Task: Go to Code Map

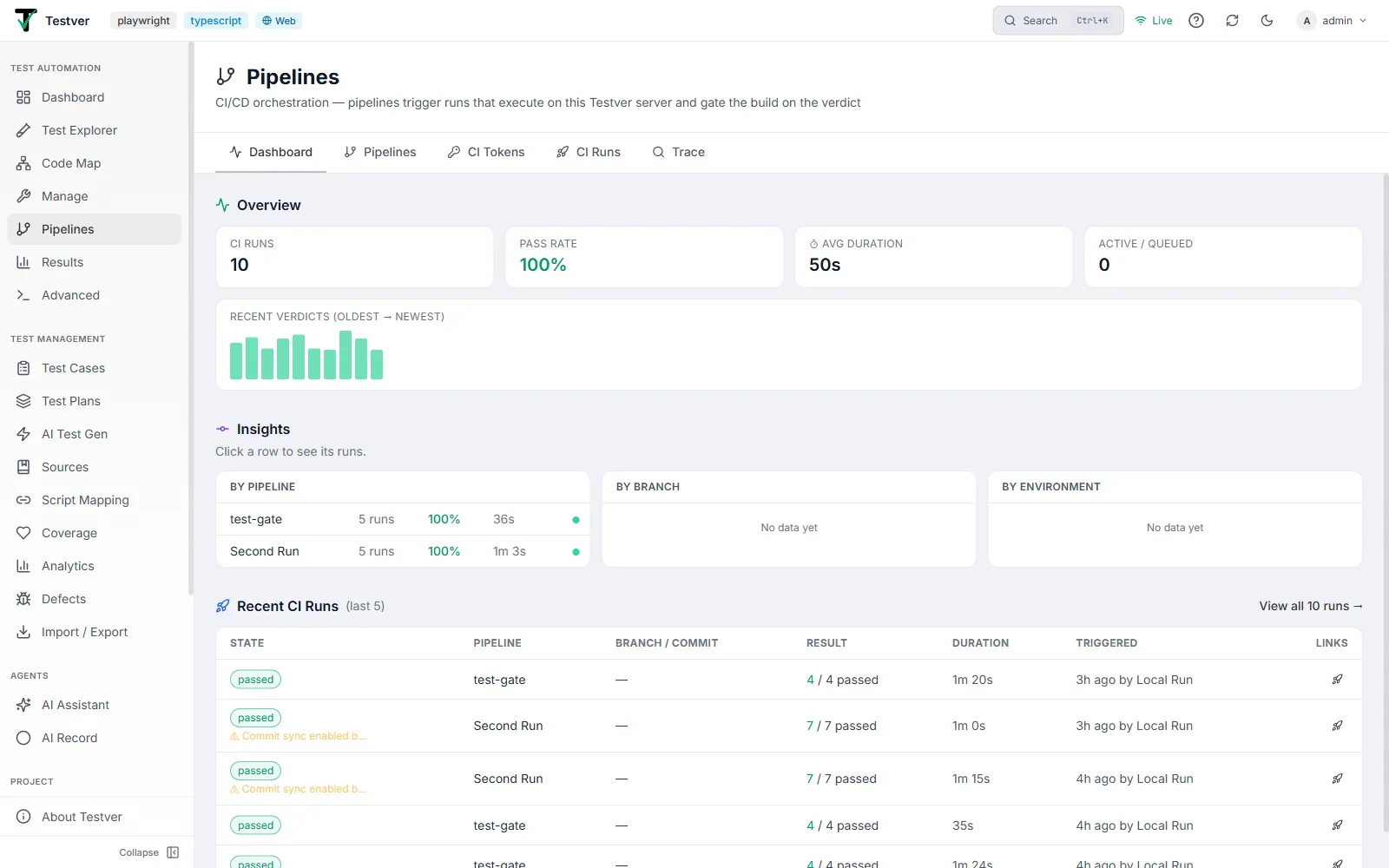Action: (x=94, y=163)
